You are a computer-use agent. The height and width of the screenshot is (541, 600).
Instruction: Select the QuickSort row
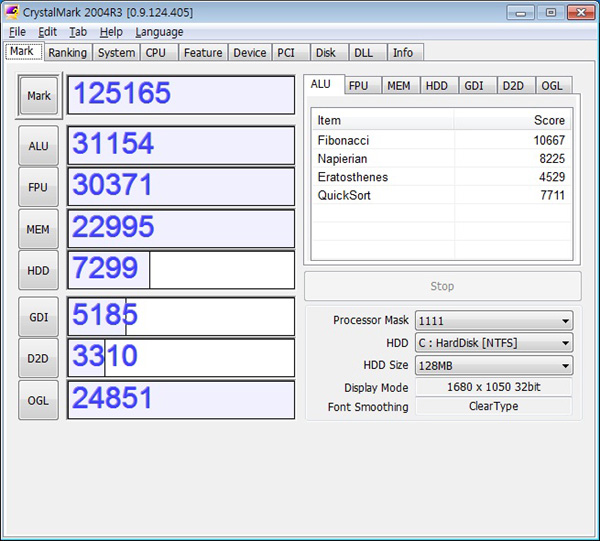point(442,195)
